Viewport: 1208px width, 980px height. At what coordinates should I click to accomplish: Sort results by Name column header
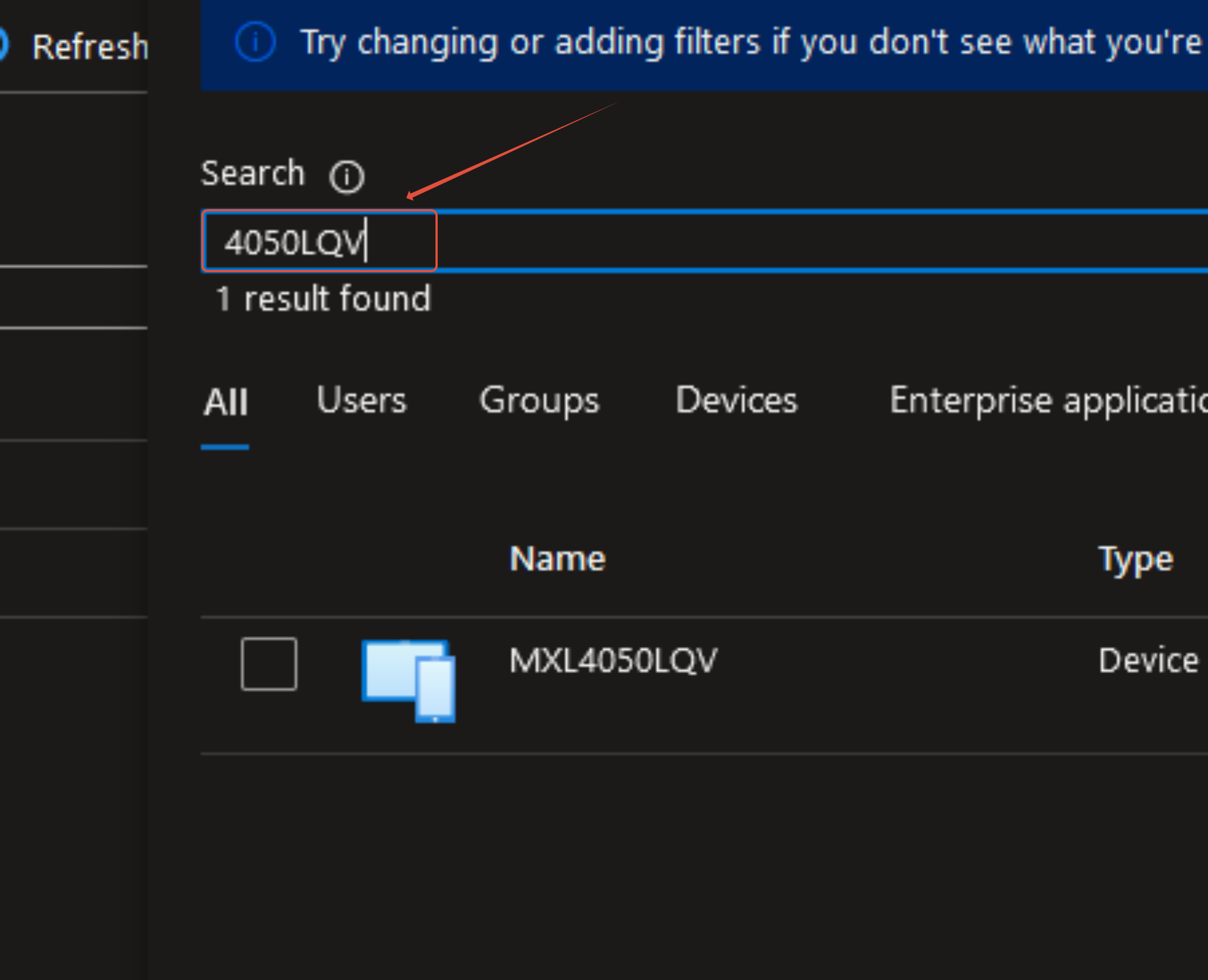point(557,559)
